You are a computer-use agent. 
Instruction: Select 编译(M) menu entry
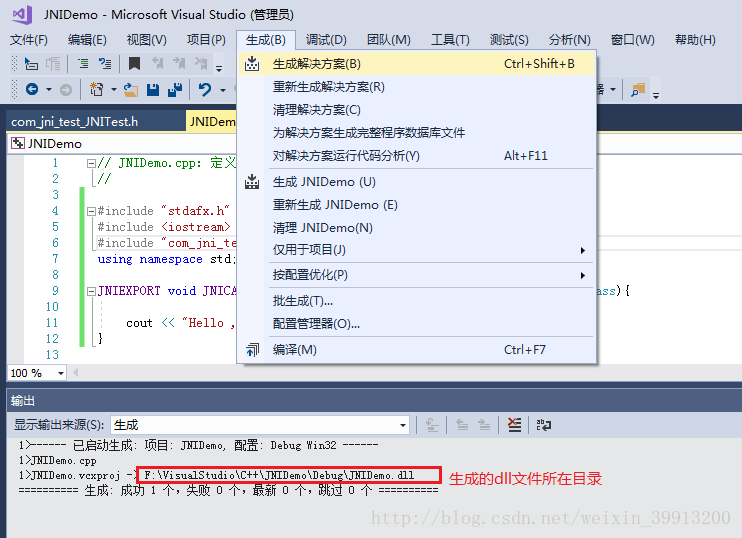click(x=416, y=350)
